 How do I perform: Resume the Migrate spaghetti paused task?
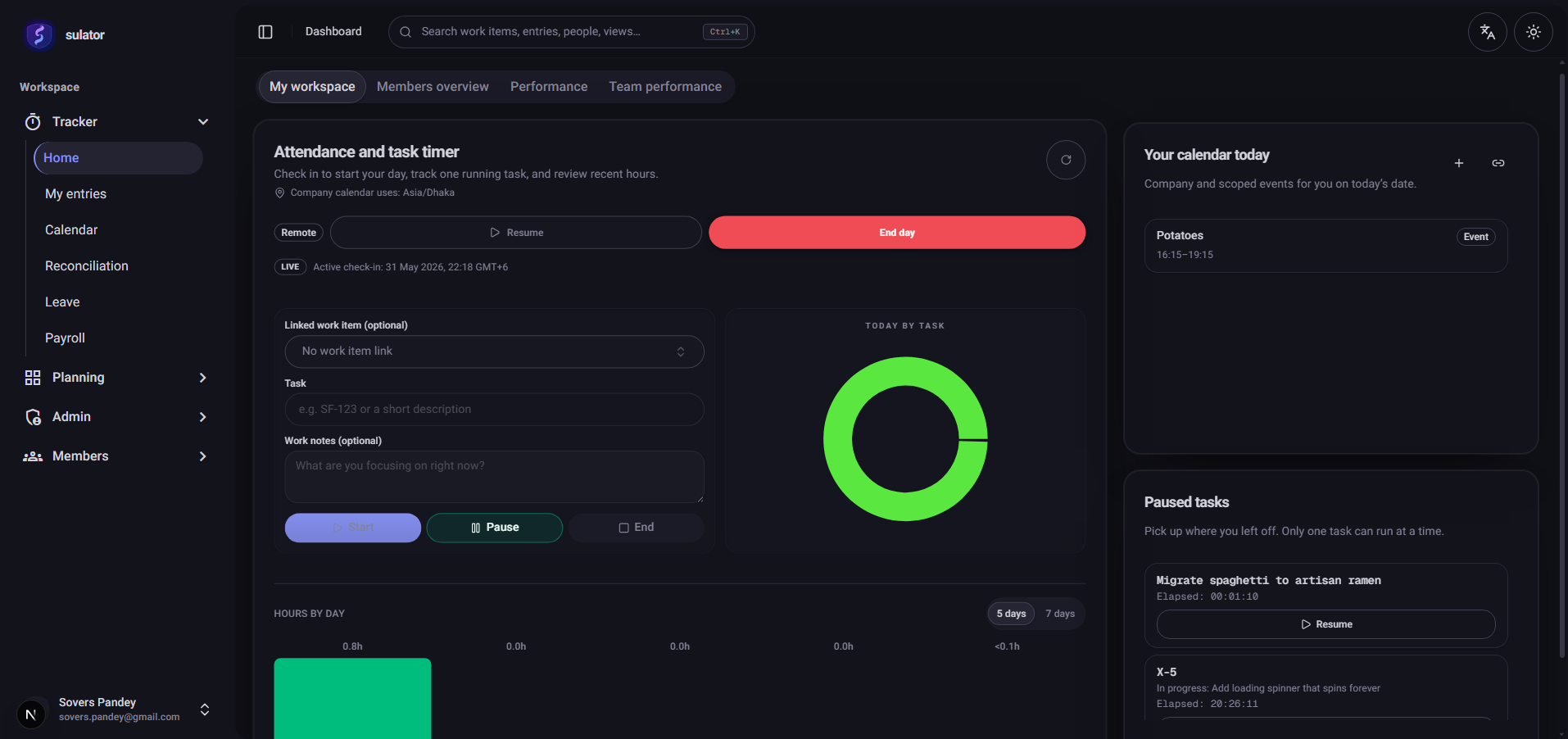coord(1326,624)
